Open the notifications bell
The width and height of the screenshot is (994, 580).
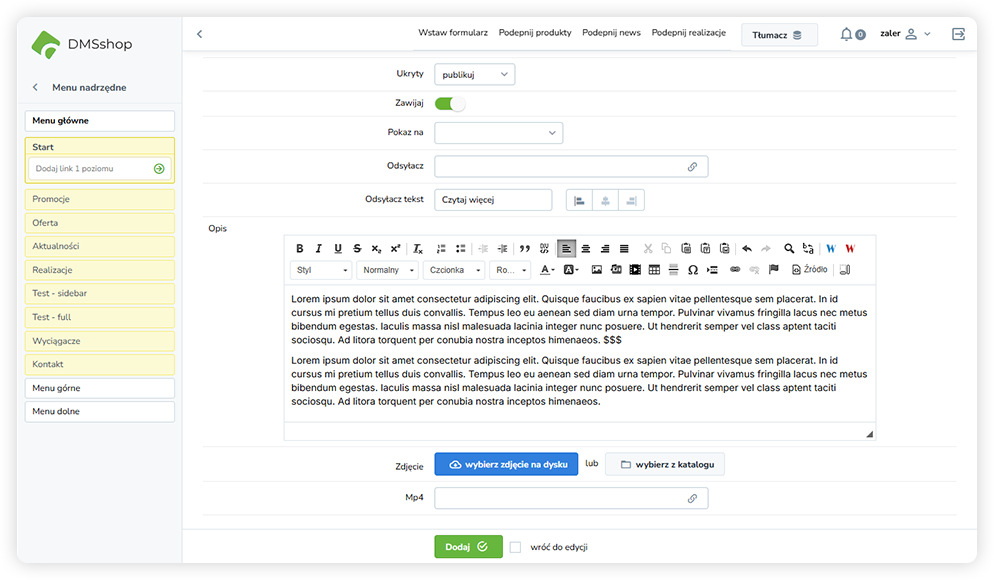click(x=847, y=34)
